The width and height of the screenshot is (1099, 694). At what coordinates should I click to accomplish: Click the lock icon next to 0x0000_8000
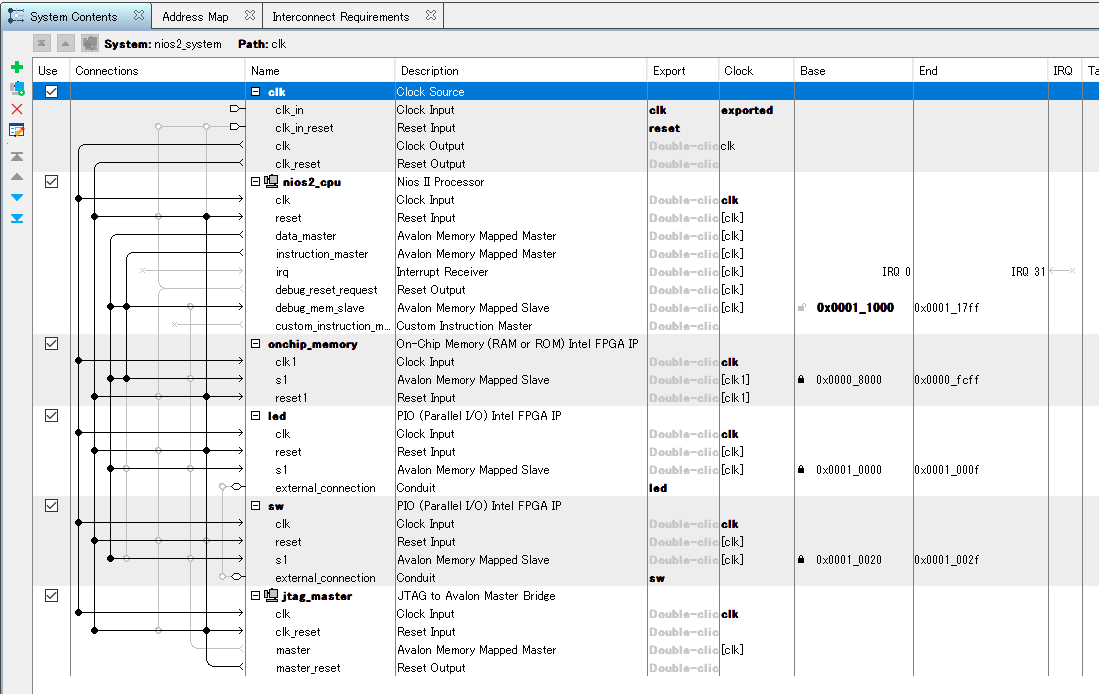[x=801, y=380]
